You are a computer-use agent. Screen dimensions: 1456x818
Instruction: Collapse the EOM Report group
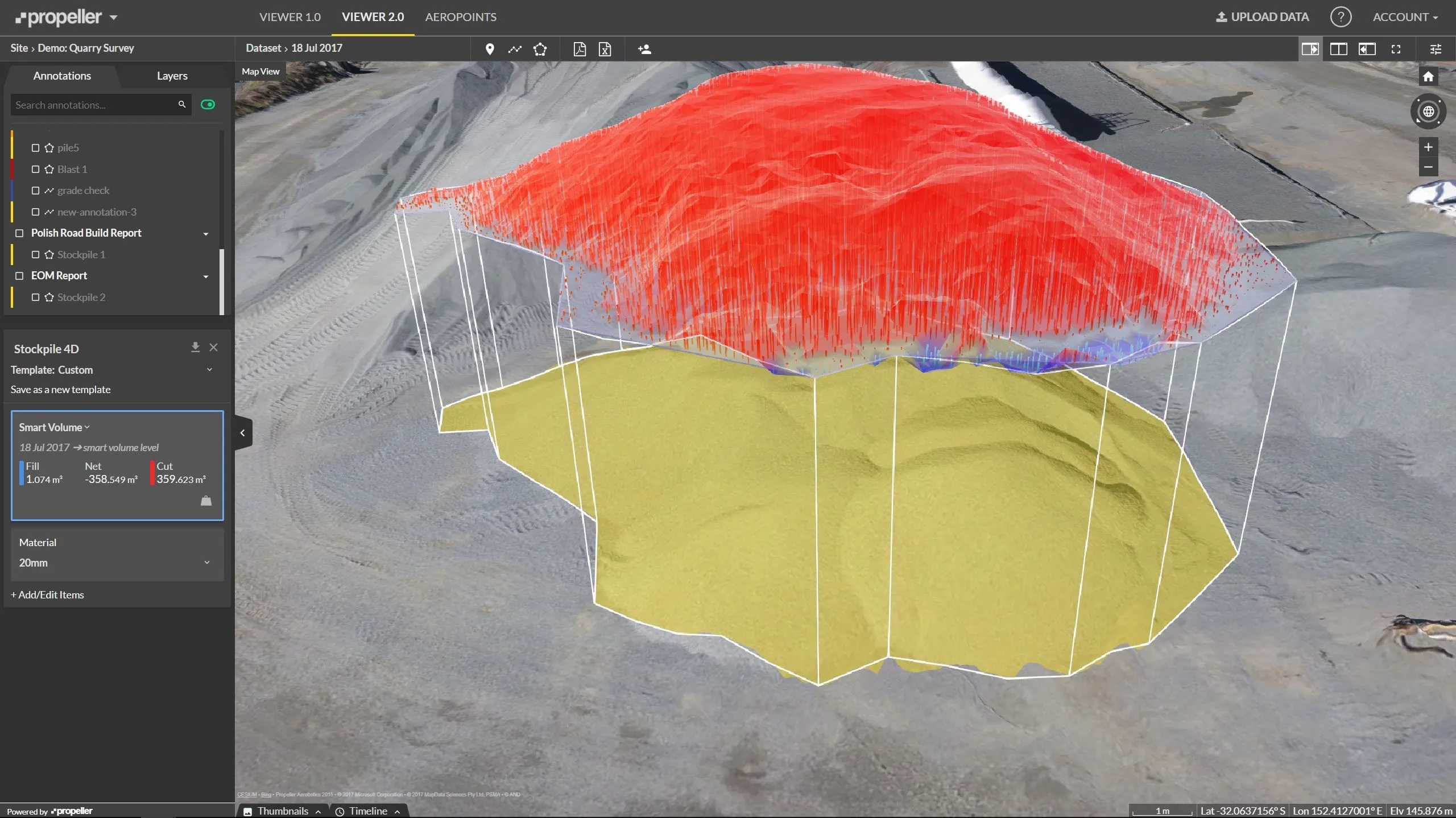pos(206,276)
